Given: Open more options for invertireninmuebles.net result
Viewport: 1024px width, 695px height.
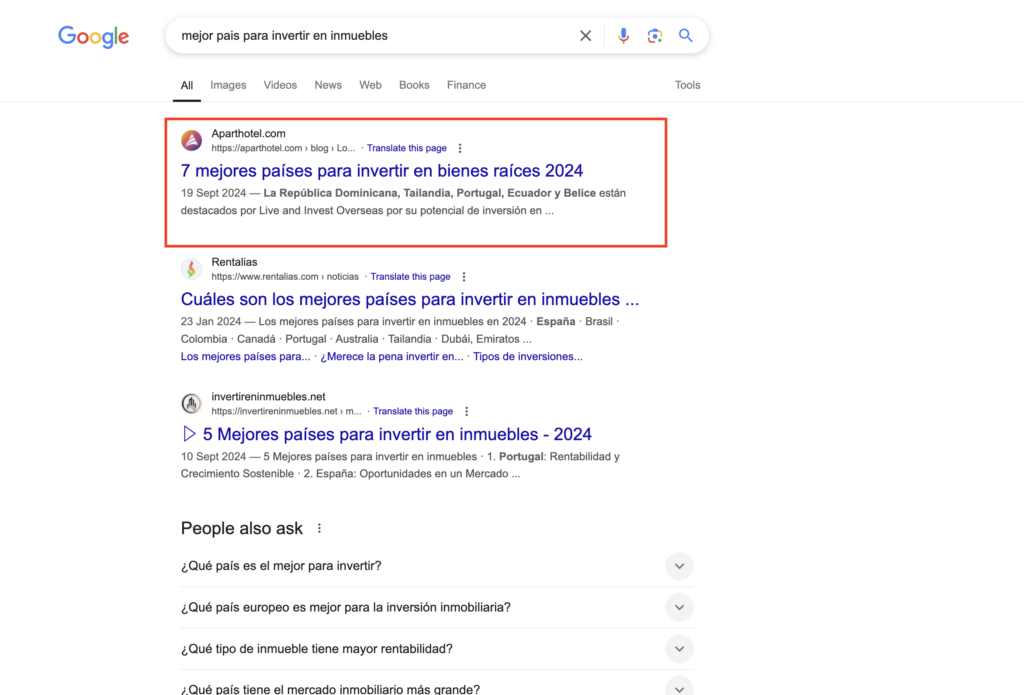Looking at the screenshot, I should [466, 412].
